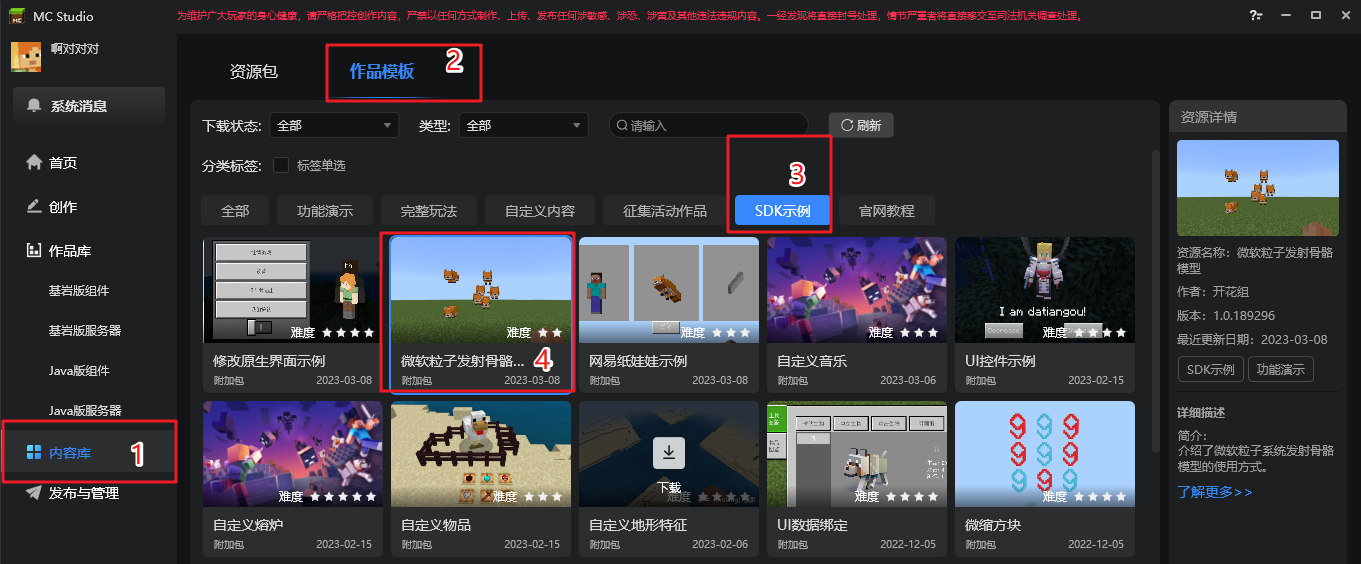Open 自定义物品 template thumbnail
Viewport: 1361px width, 564px height.
481,454
